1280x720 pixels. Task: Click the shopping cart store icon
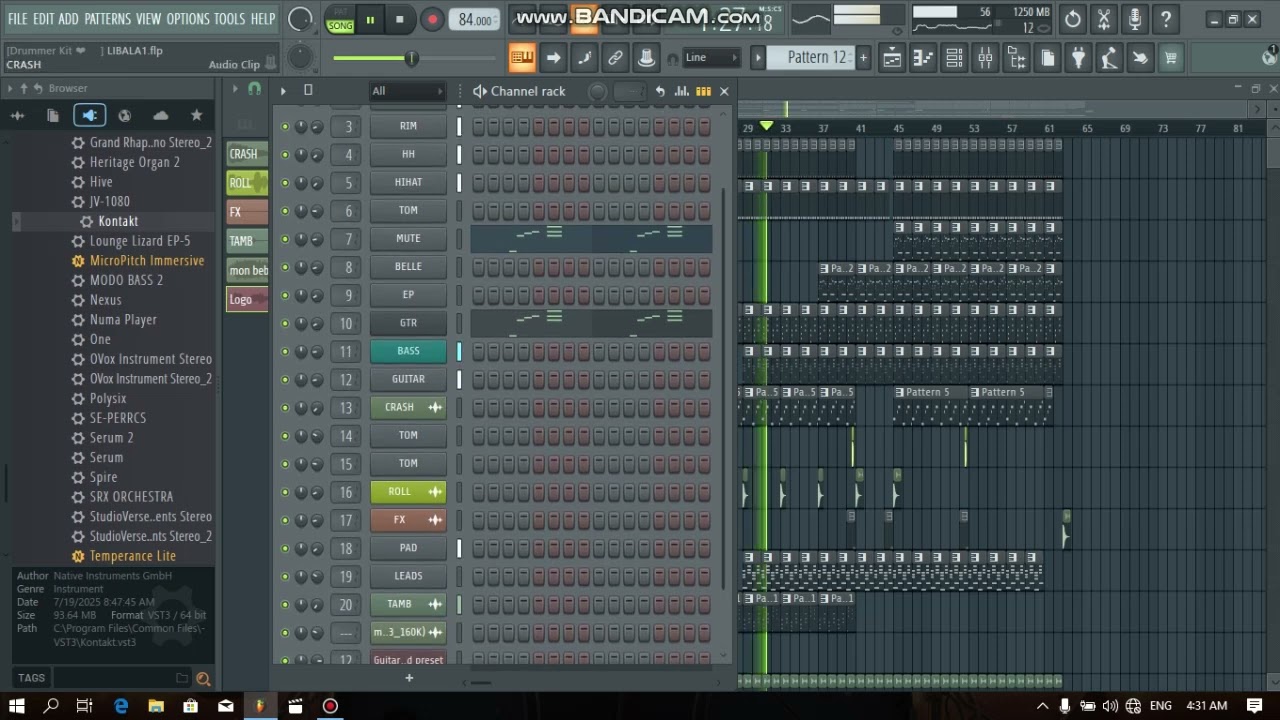[x=1171, y=58]
